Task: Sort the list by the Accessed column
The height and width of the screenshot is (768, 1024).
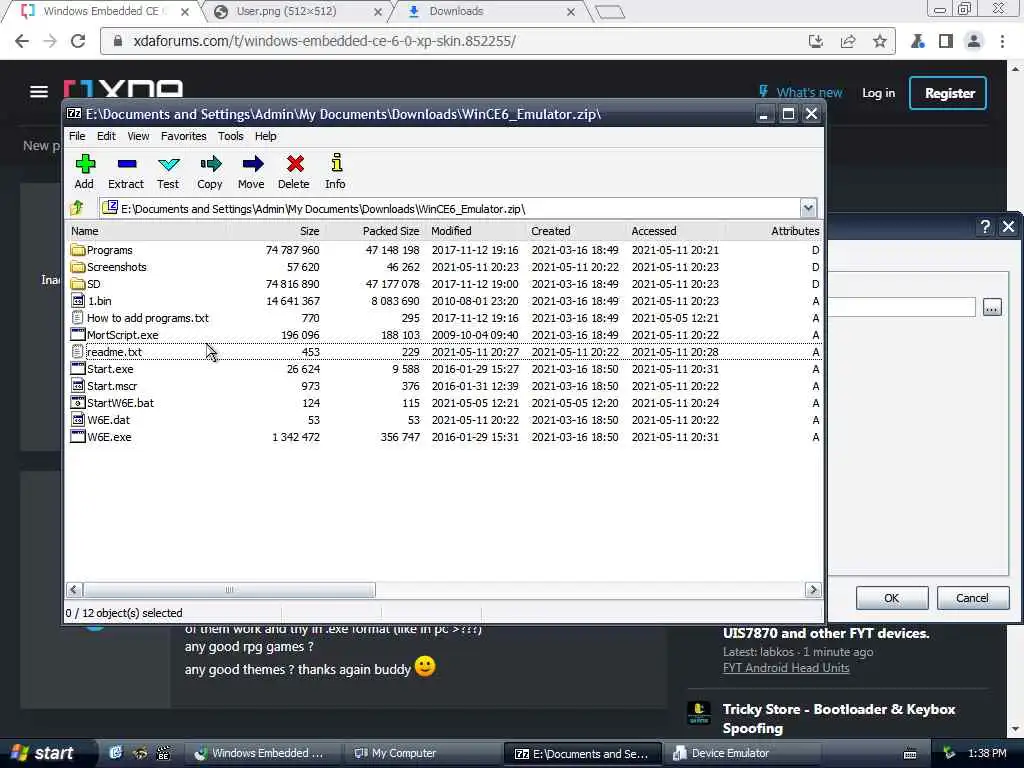Action: (x=675, y=231)
